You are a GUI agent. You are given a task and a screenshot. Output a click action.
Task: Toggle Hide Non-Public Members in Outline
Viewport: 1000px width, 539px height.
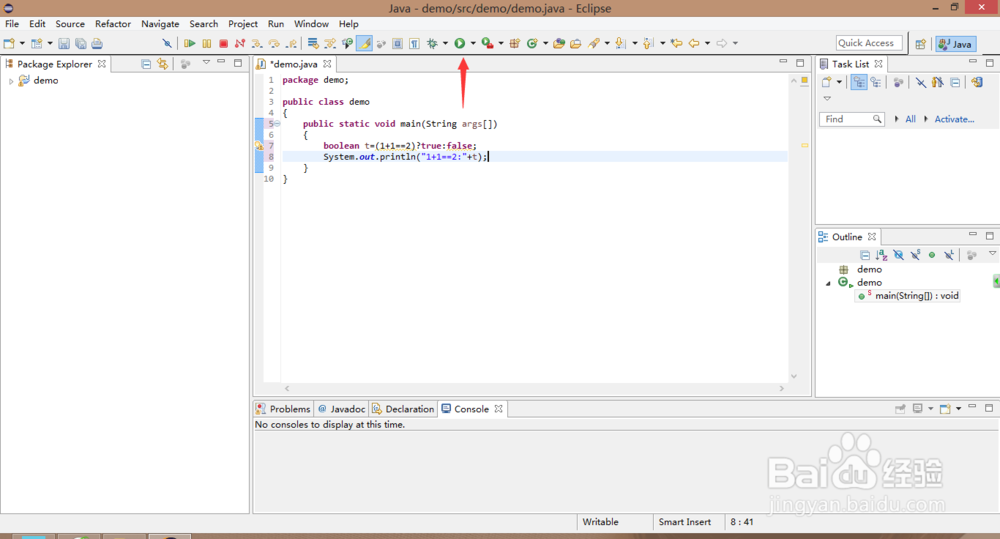click(932, 255)
